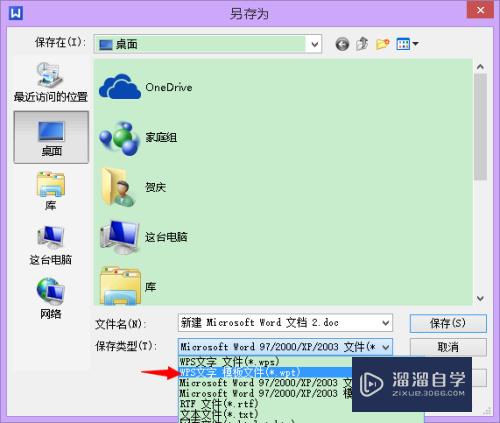Viewport: 500px width, 423px height.
Task: Click the scroll down arrow of file list
Action: 480,298
